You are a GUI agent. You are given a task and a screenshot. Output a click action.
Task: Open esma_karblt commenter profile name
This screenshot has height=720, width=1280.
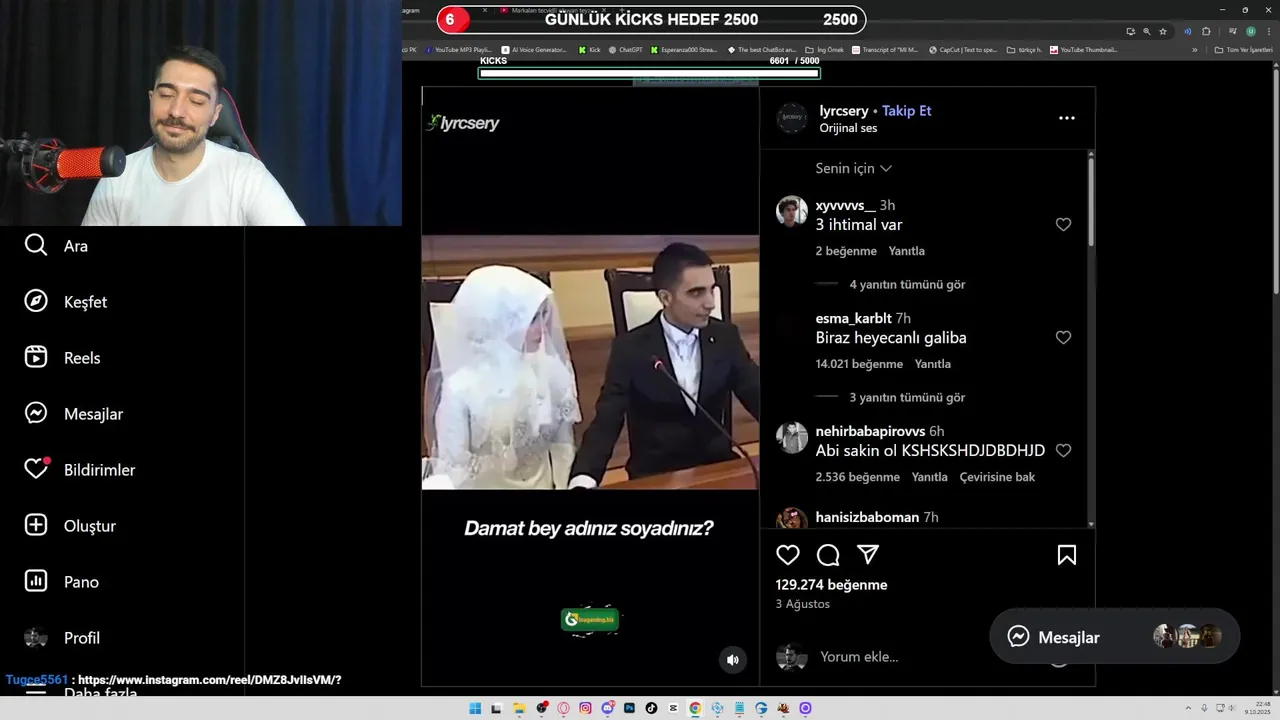pyautogui.click(x=853, y=319)
